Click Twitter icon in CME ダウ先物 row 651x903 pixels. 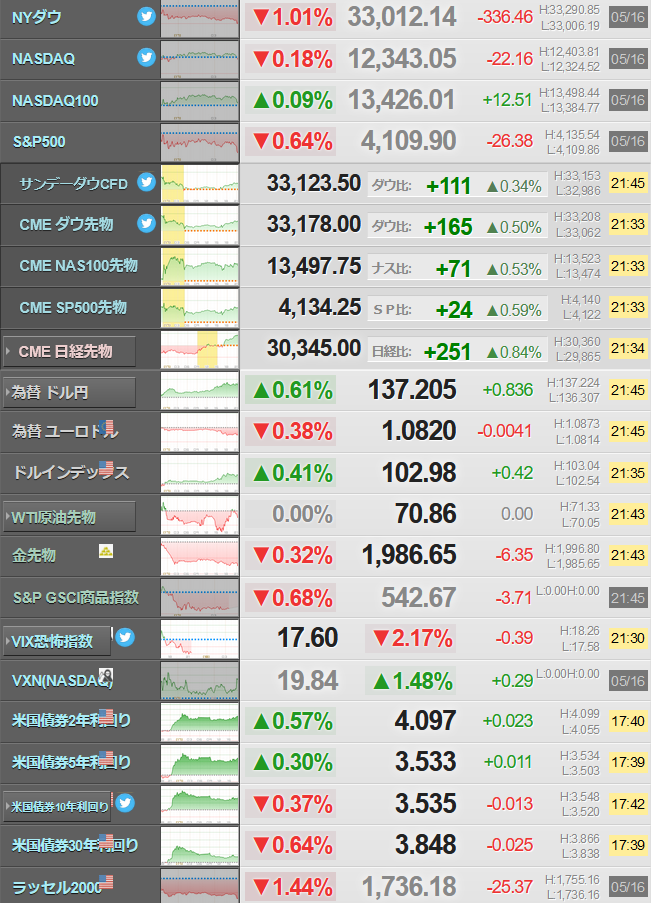[x=146, y=223]
